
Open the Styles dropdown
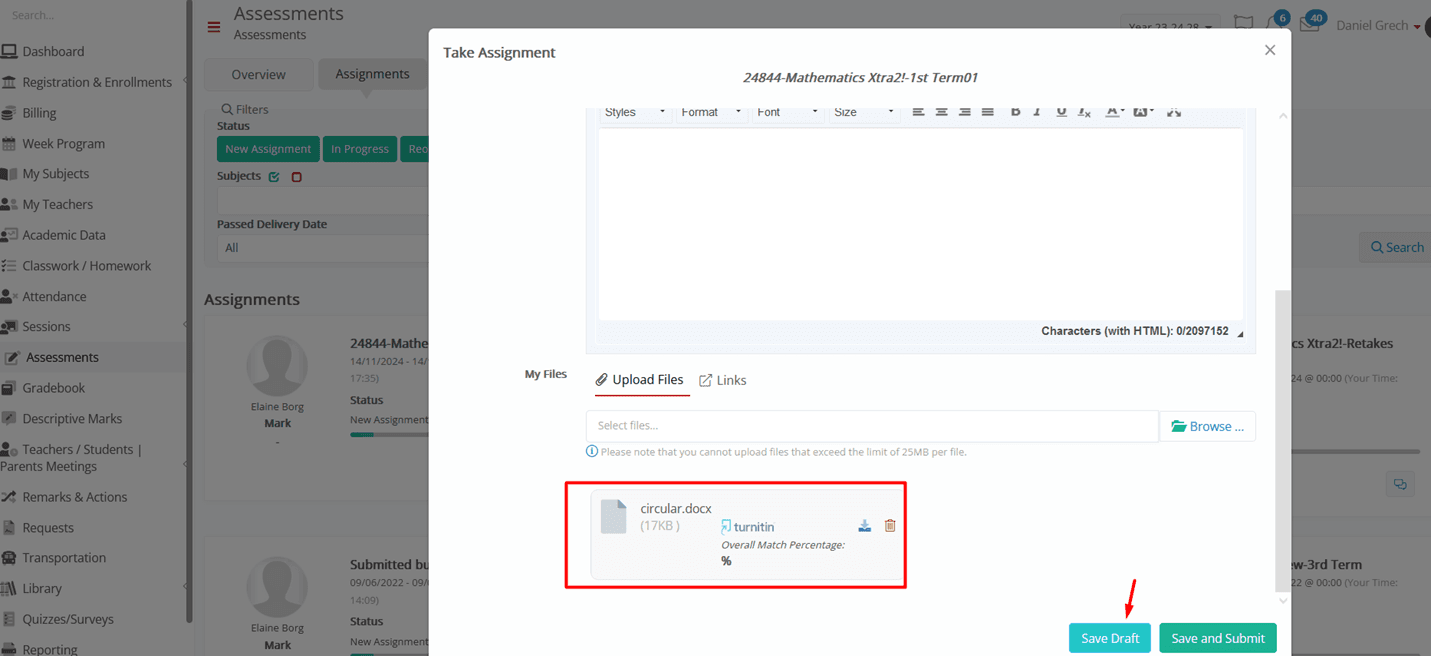coord(635,112)
